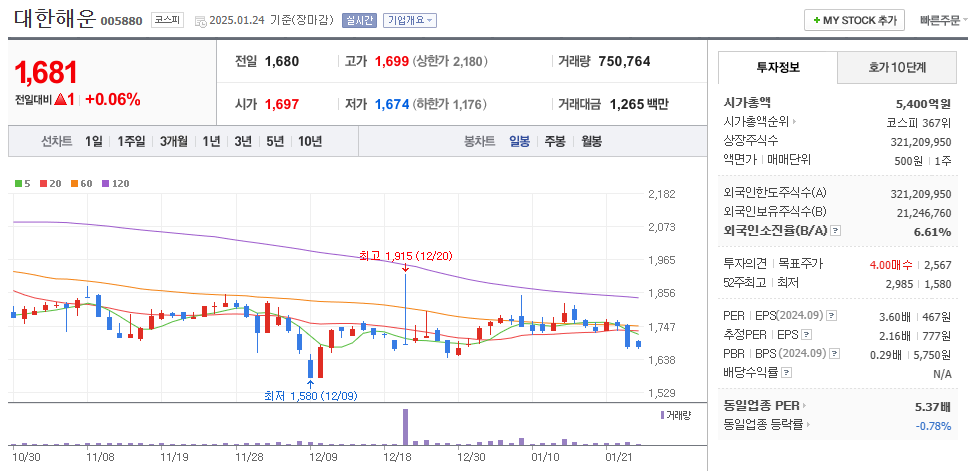This screenshot has height=471, width=975.
Task: Click the 대한해운 stock name
Action: (54, 19)
